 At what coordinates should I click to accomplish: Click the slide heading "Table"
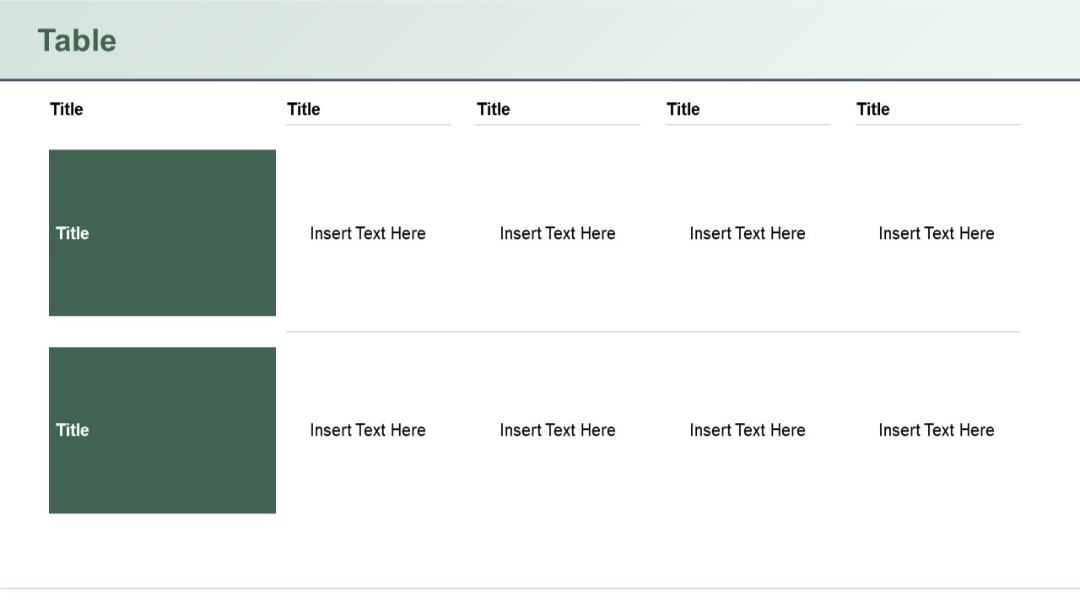76,41
